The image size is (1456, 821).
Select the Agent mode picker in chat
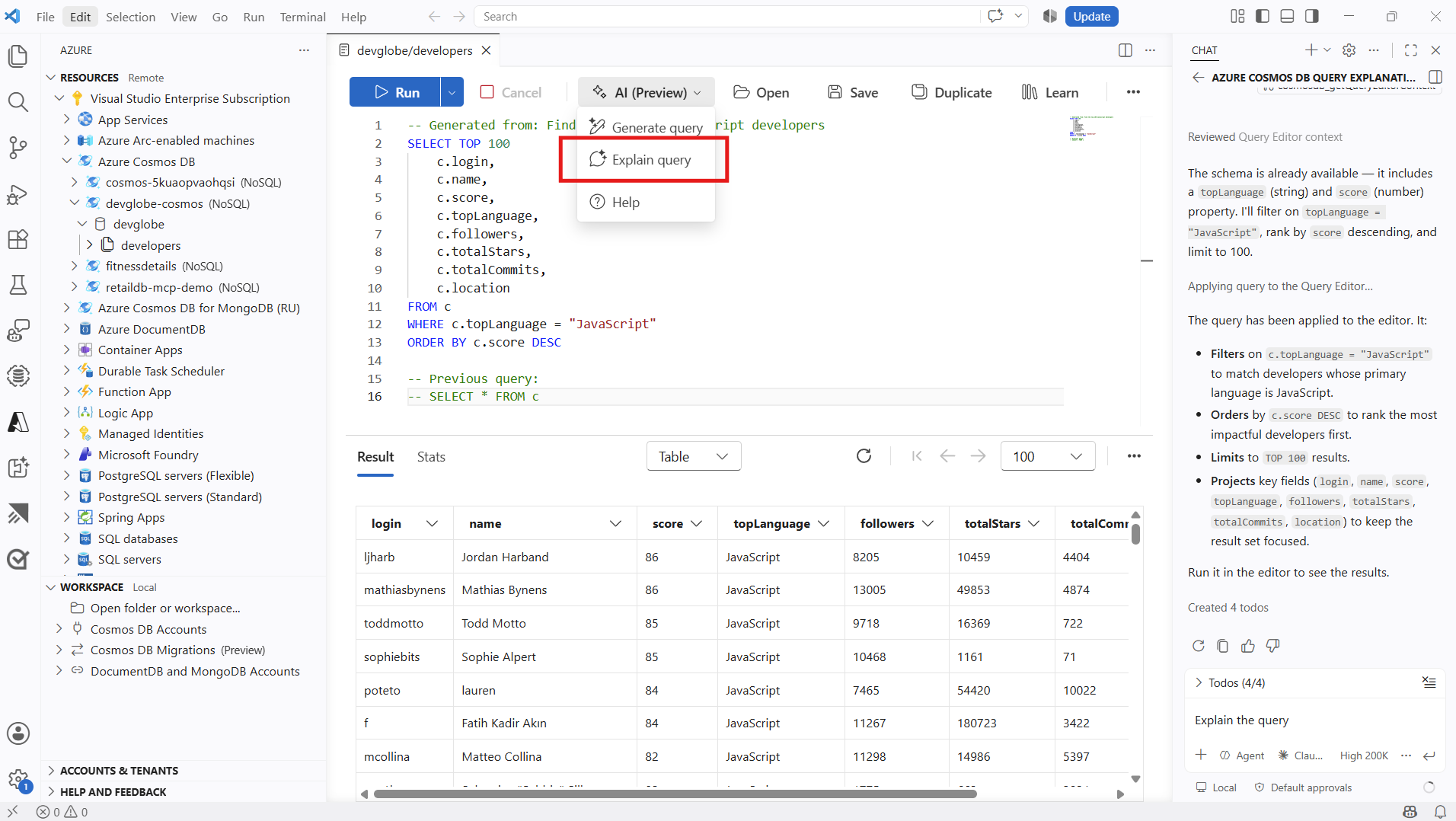tap(1242, 756)
